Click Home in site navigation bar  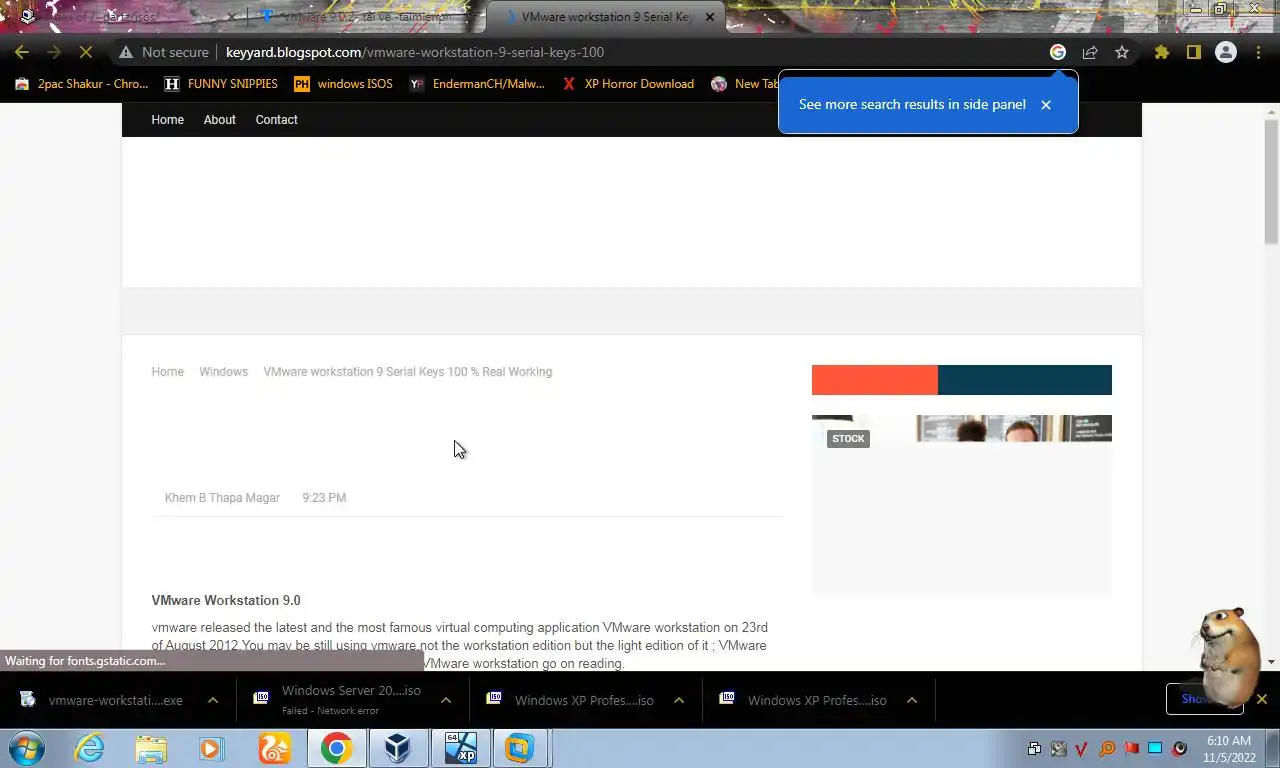(x=167, y=119)
